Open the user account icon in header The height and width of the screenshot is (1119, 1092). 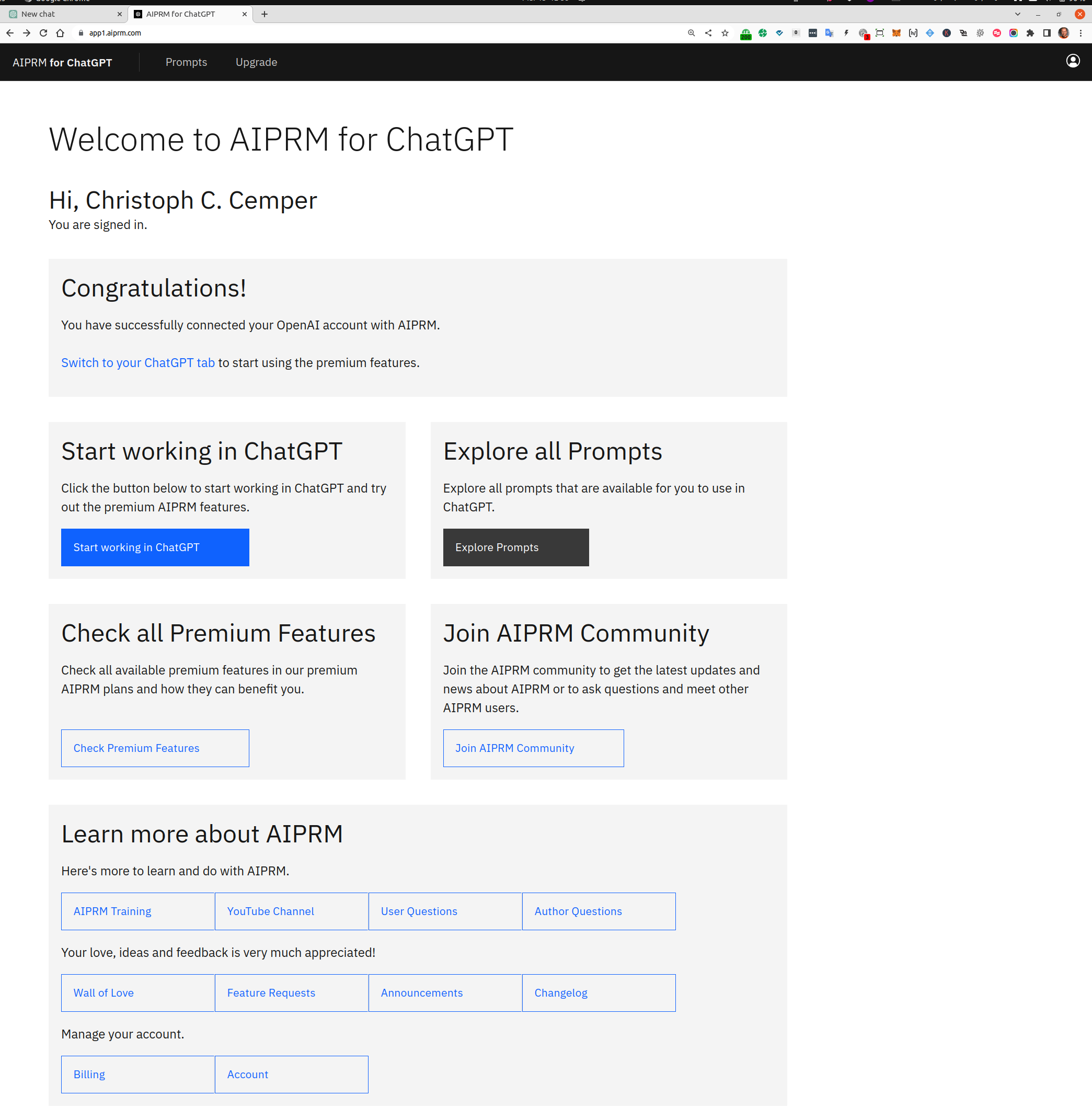[1073, 61]
